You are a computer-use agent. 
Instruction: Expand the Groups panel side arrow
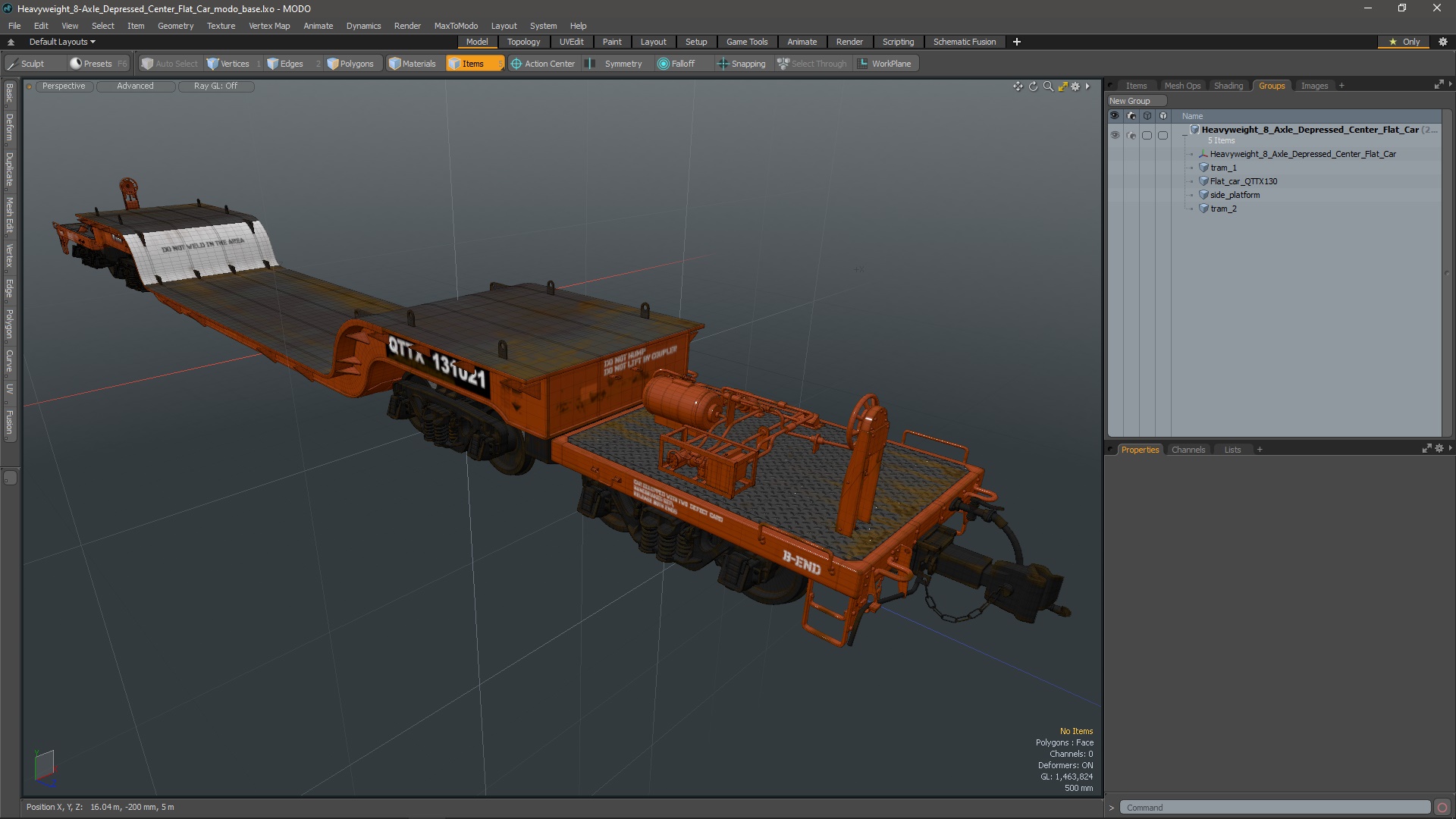pos(1450,85)
